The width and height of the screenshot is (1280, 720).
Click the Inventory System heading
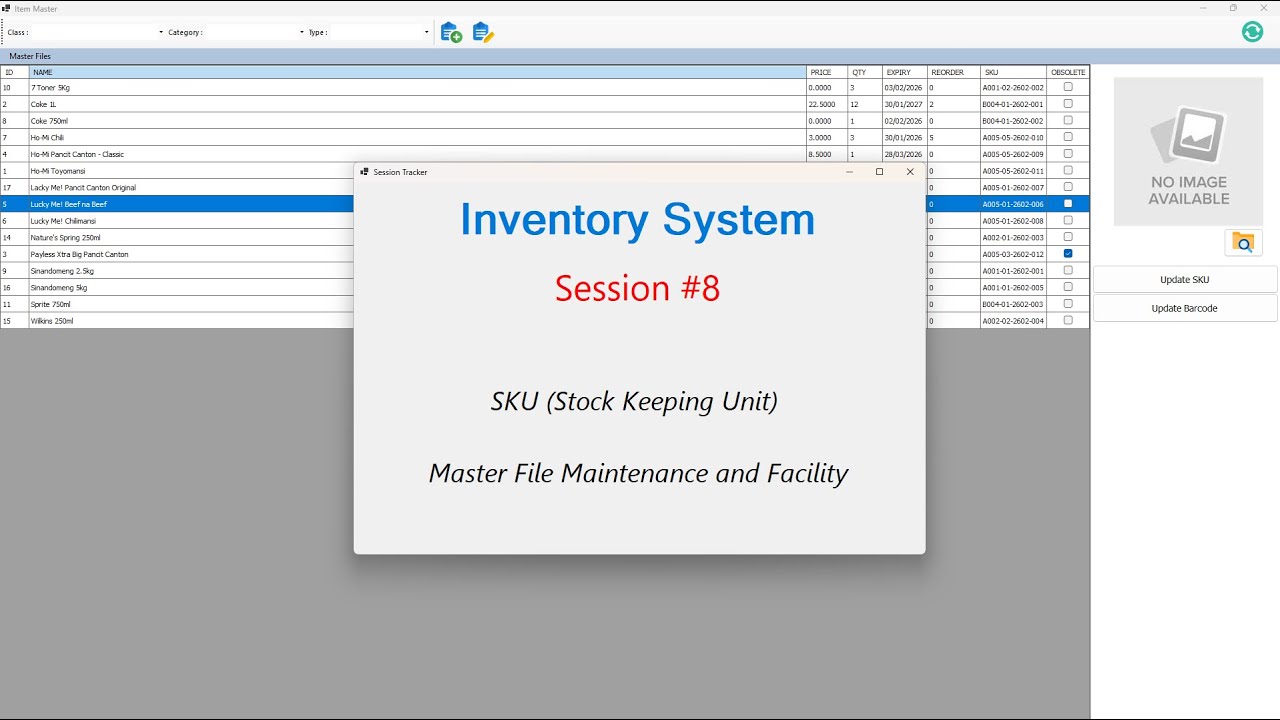click(638, 219)
